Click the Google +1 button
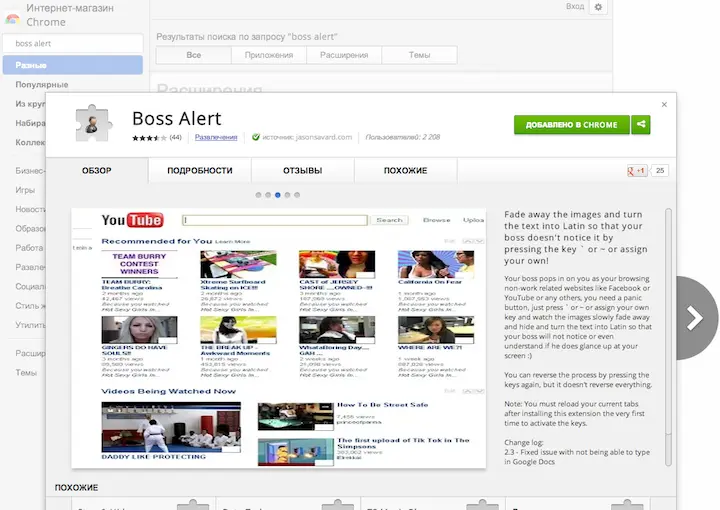 click(x=637, y=171)
